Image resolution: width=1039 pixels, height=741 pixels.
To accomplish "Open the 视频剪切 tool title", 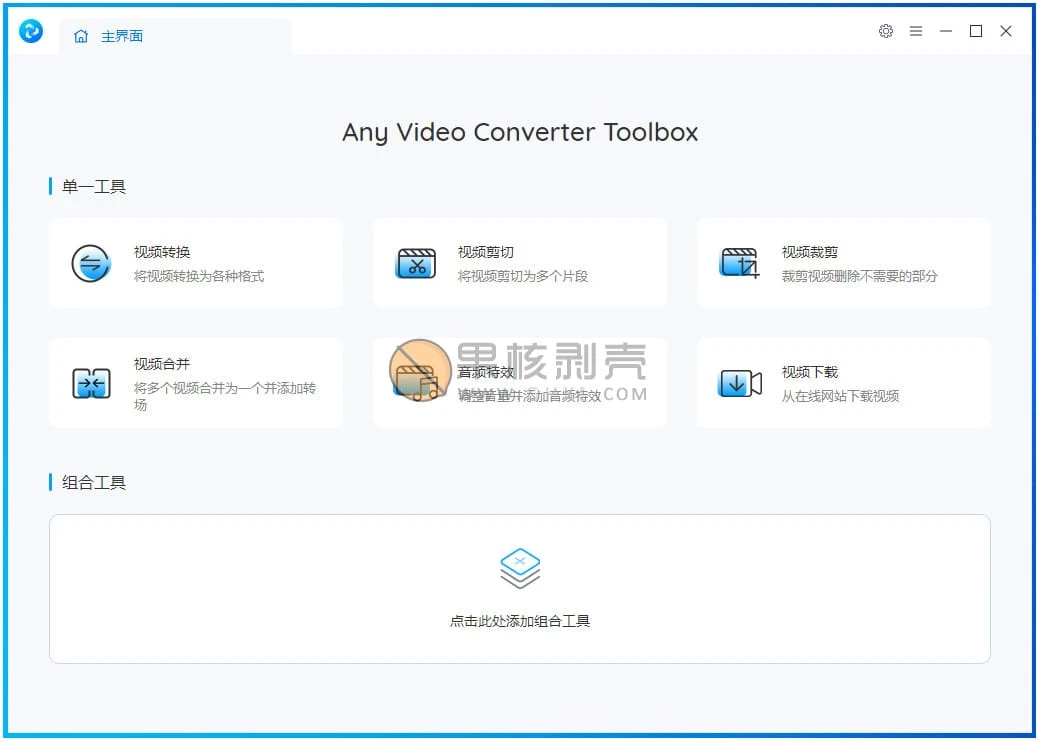I will point(486,252).
